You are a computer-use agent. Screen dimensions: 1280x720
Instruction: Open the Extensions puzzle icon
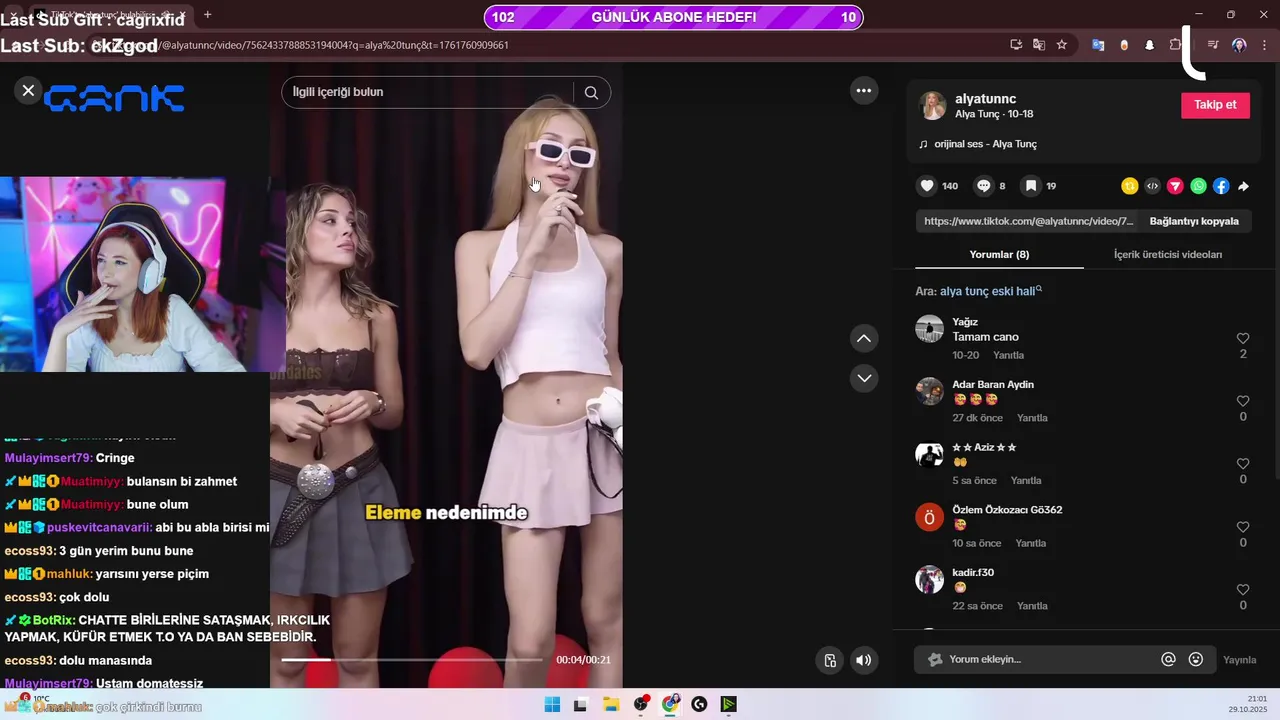pos(1176,45)
